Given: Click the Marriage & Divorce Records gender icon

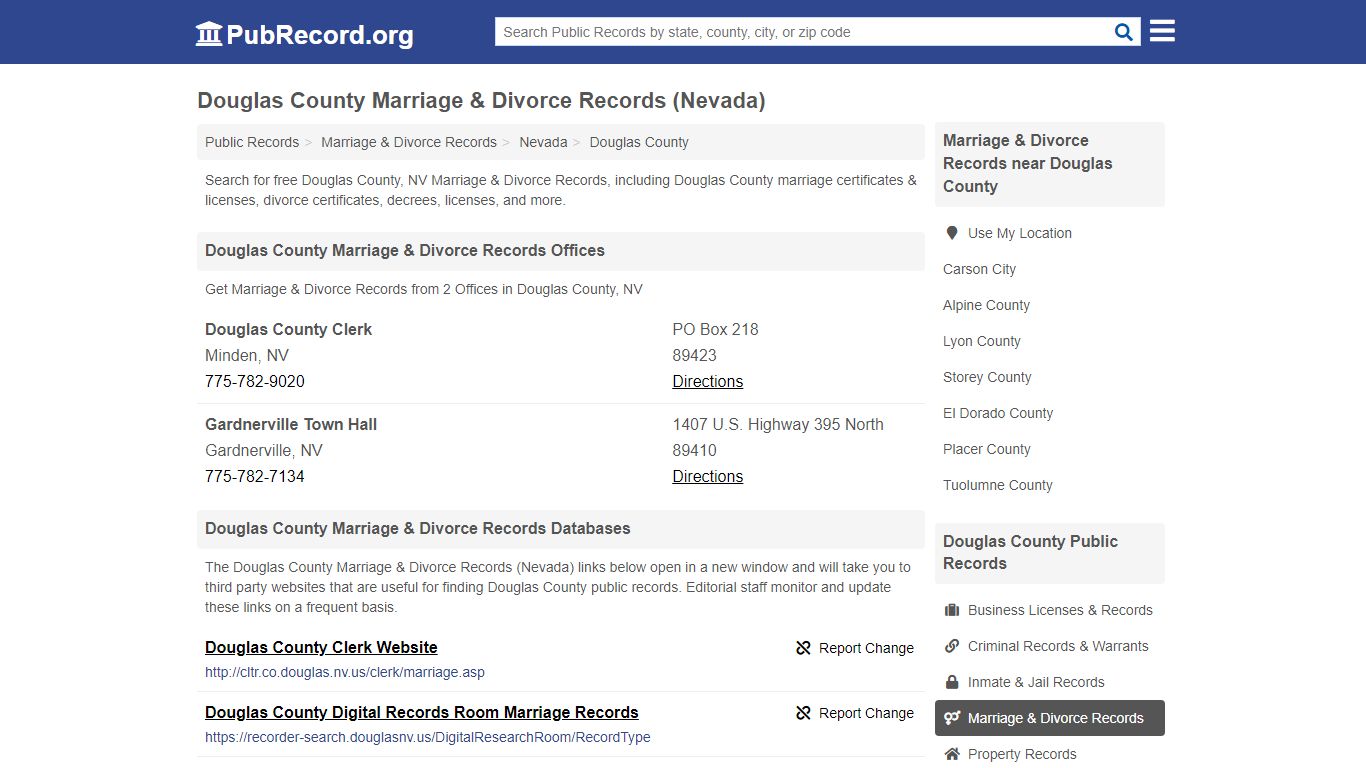Looking at the screenshot, I should (x=952, y=718).
